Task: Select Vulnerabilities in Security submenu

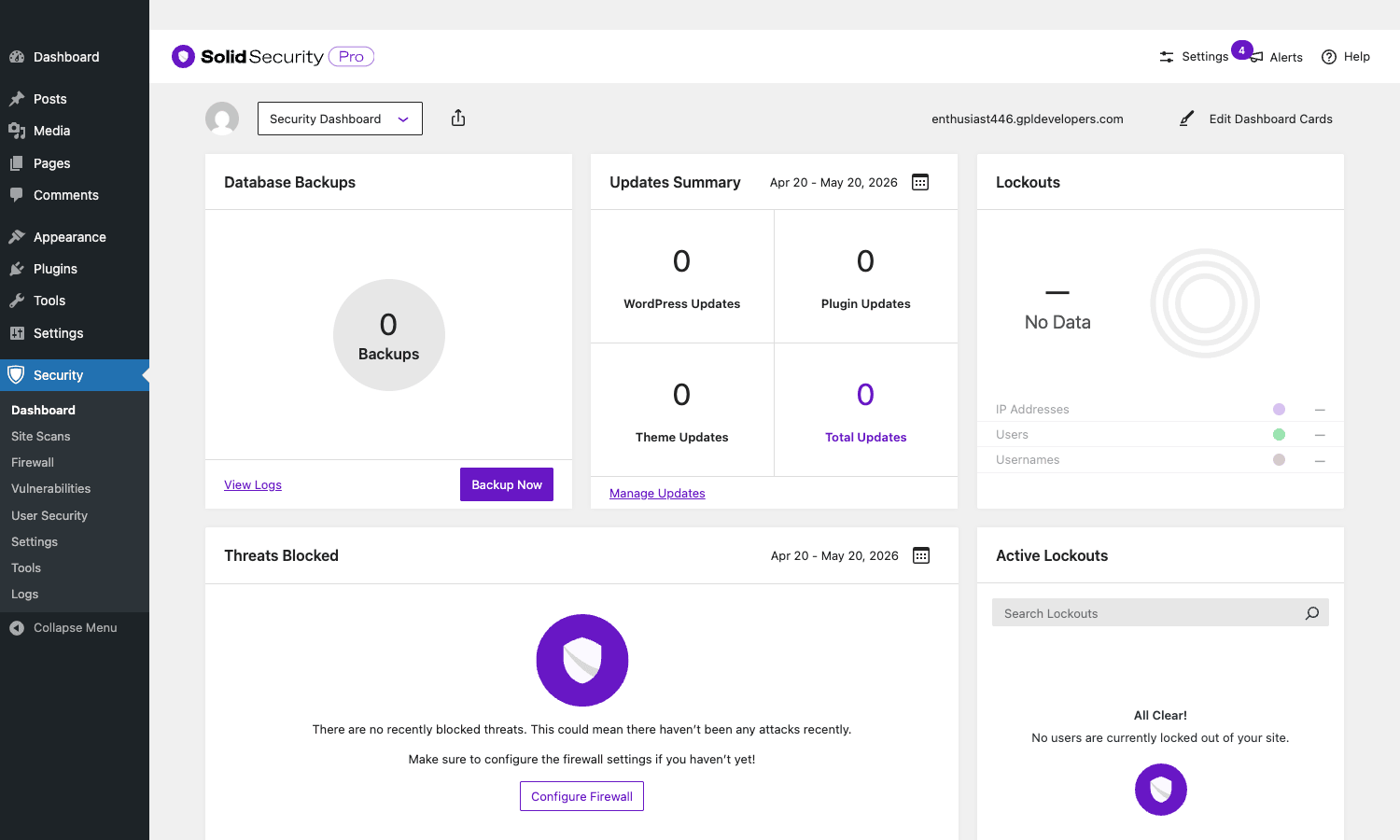Action: (x=51, y=488)
